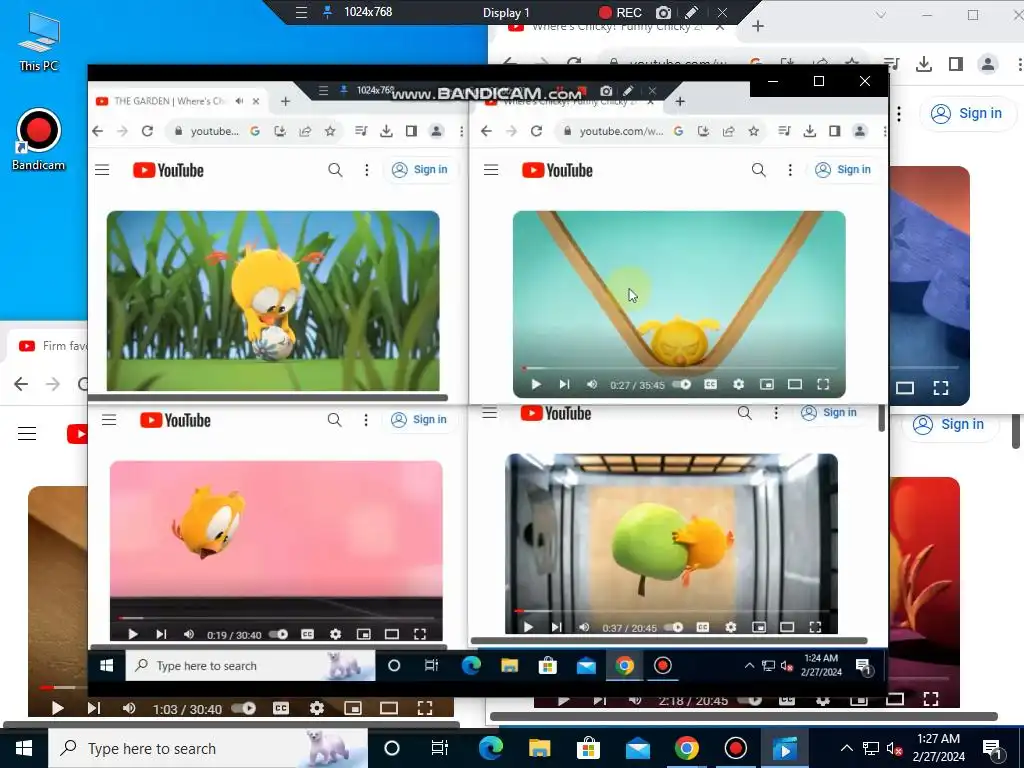
Task: Click YouTube logo above slingshot video
Action: [x=557, y=170]
